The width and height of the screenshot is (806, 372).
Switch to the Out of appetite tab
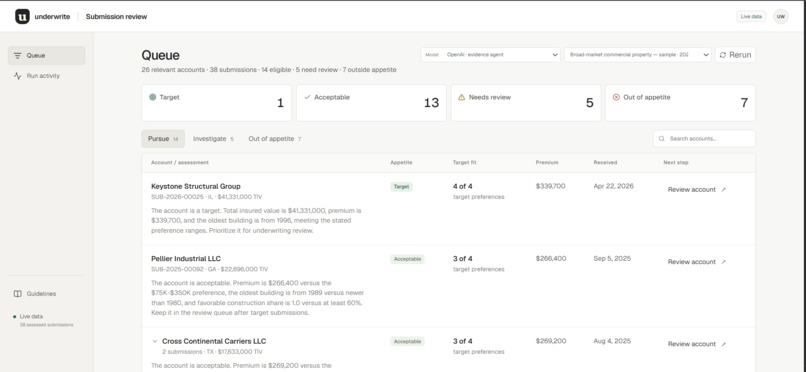[274, 139]
